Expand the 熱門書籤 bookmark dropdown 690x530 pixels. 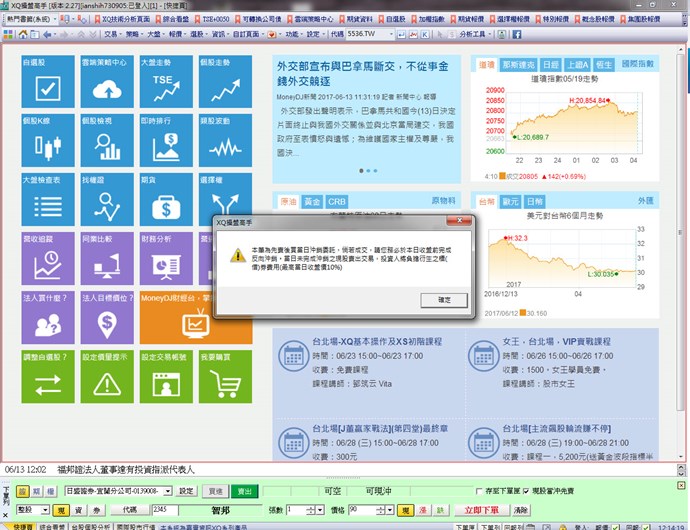(55, 19)
